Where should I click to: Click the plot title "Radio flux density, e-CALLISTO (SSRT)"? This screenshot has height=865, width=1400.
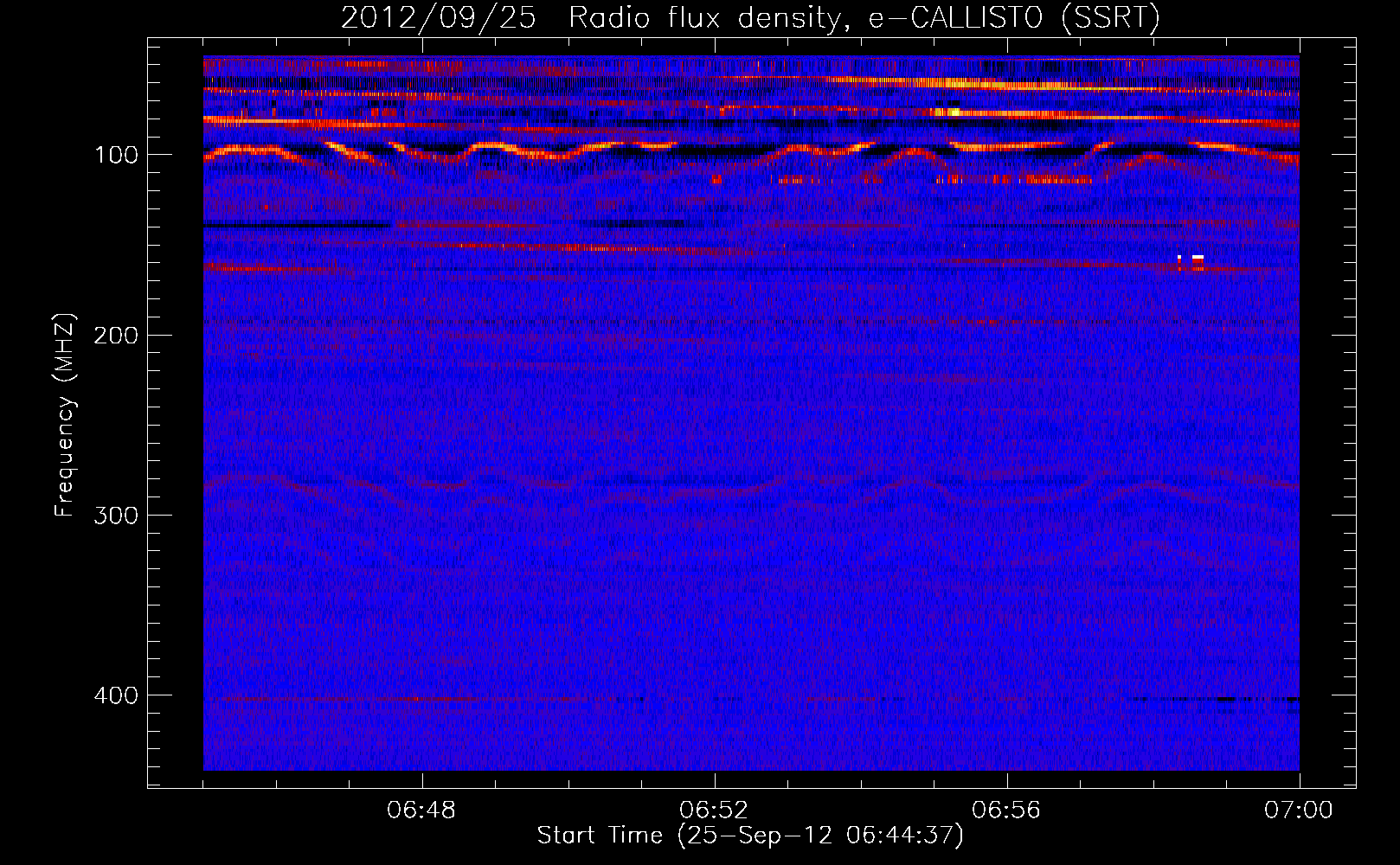(864, 18)
